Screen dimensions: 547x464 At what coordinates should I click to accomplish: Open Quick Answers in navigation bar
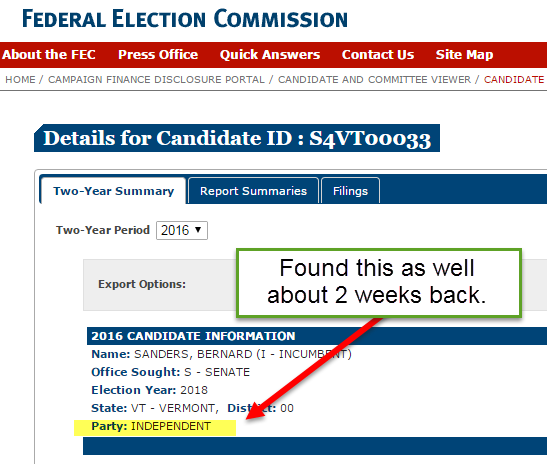pos(270,55)
